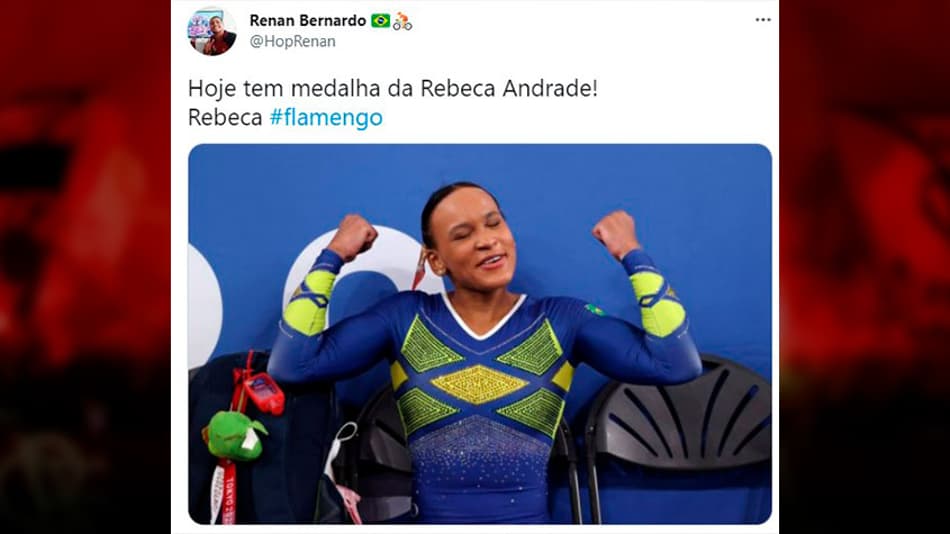Viewport: 950px width, 534px height.
Task: Click the Brazil flag emoji beside the name
Action: (x=380, y=21)
